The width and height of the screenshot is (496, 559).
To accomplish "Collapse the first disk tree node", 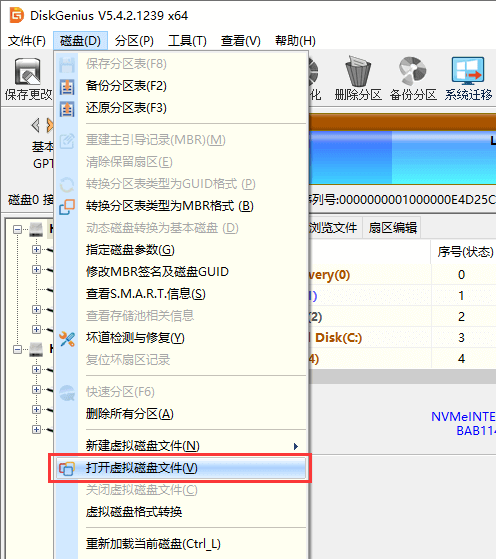I will (x=17, y=229).
